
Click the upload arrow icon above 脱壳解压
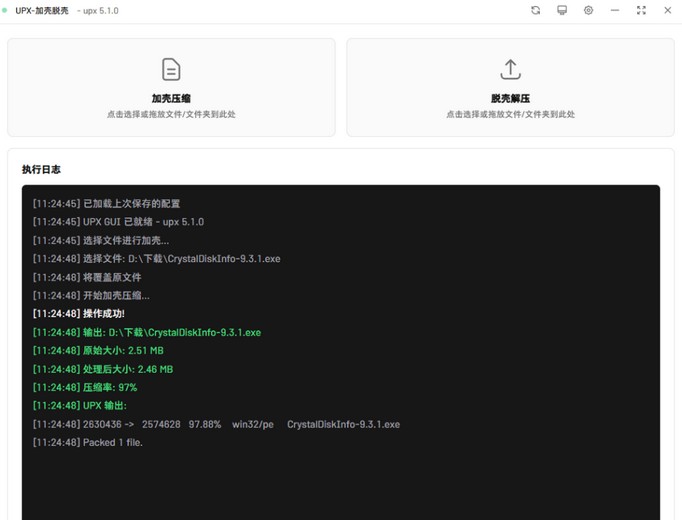pyautogui.click(x=510, y=69)
